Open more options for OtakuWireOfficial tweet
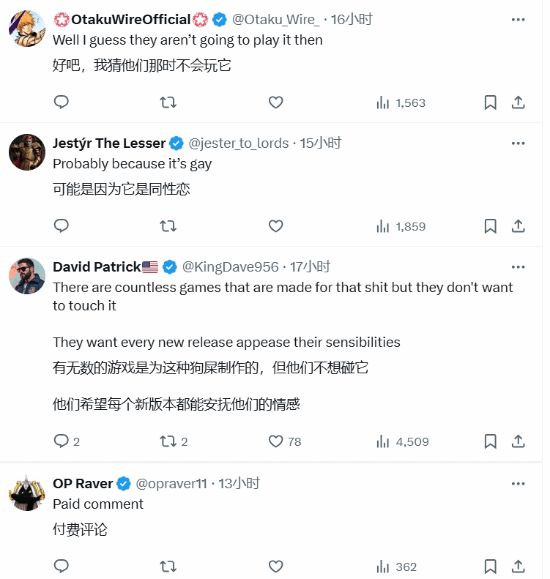This screenshot has width=550, height=579. pyautogui.click(x=518, y=20)
